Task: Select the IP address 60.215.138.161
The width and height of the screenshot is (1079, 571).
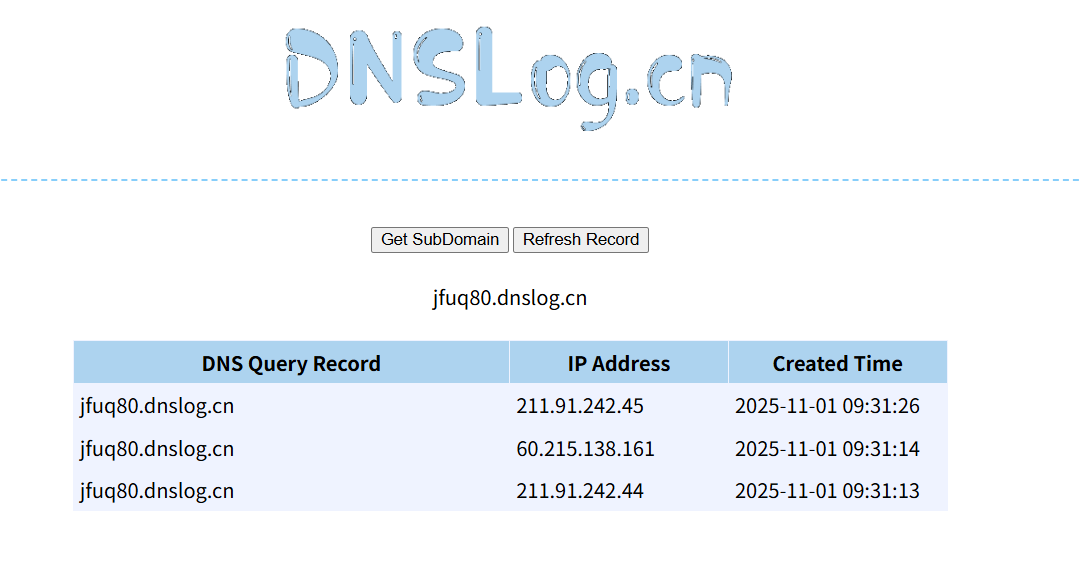Action: click(586, 449)
